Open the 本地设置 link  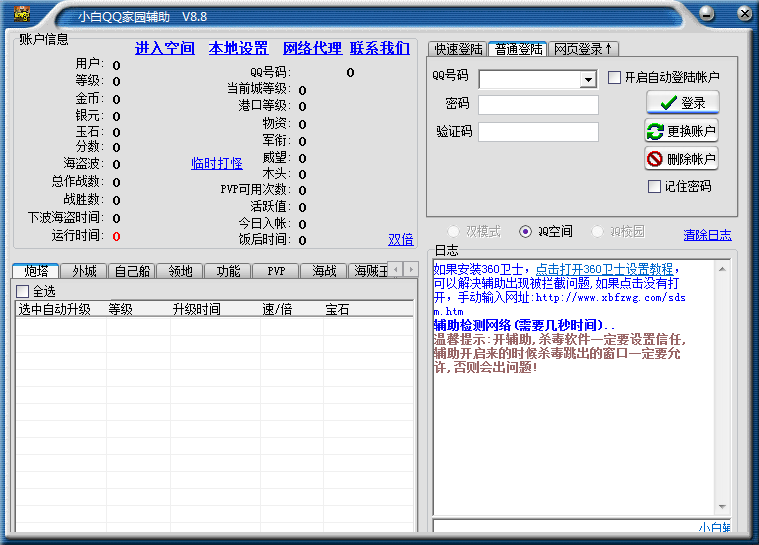coord(238,48)
